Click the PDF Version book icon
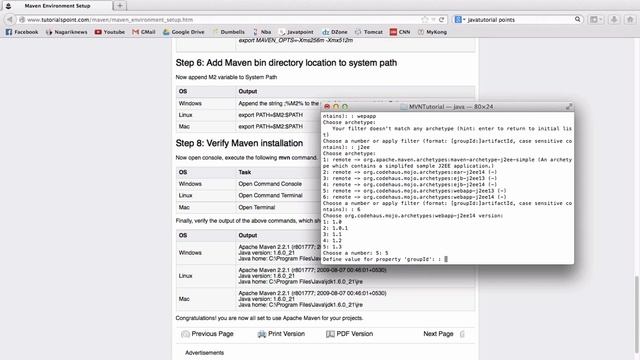 (330, 334)
